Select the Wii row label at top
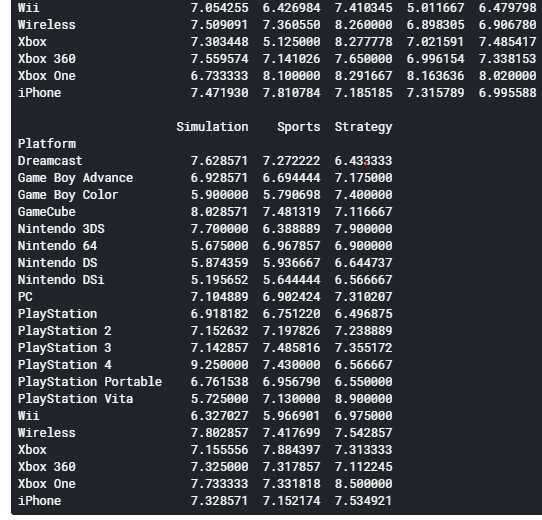The width and height of the screenshot is (542, 520). click(29, 8)
